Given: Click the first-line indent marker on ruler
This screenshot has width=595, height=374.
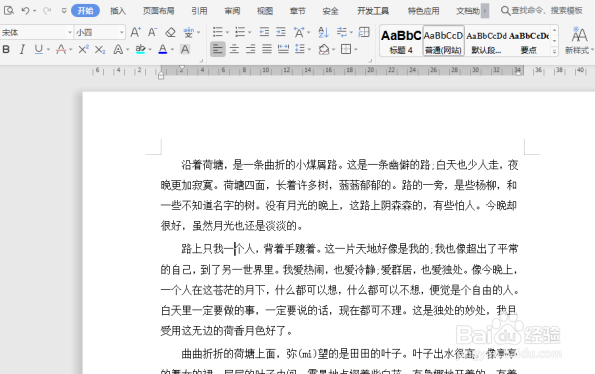Looking at the screenshot, I should 182,68.
